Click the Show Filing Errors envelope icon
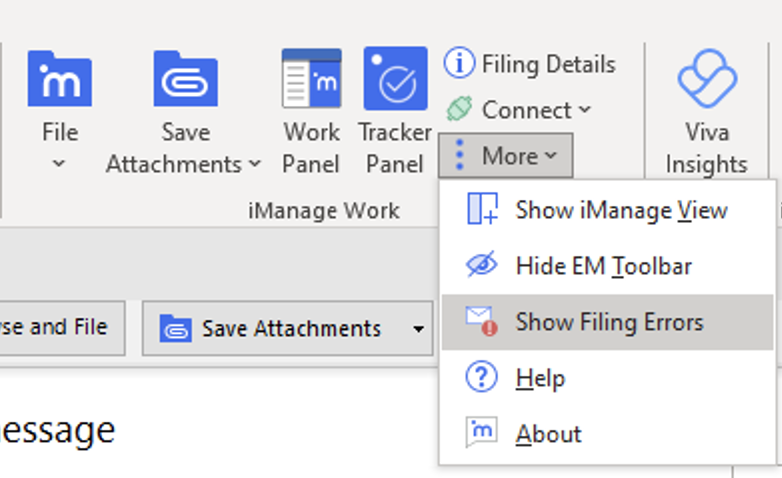 pyautogui.click(x=481, y=321)
